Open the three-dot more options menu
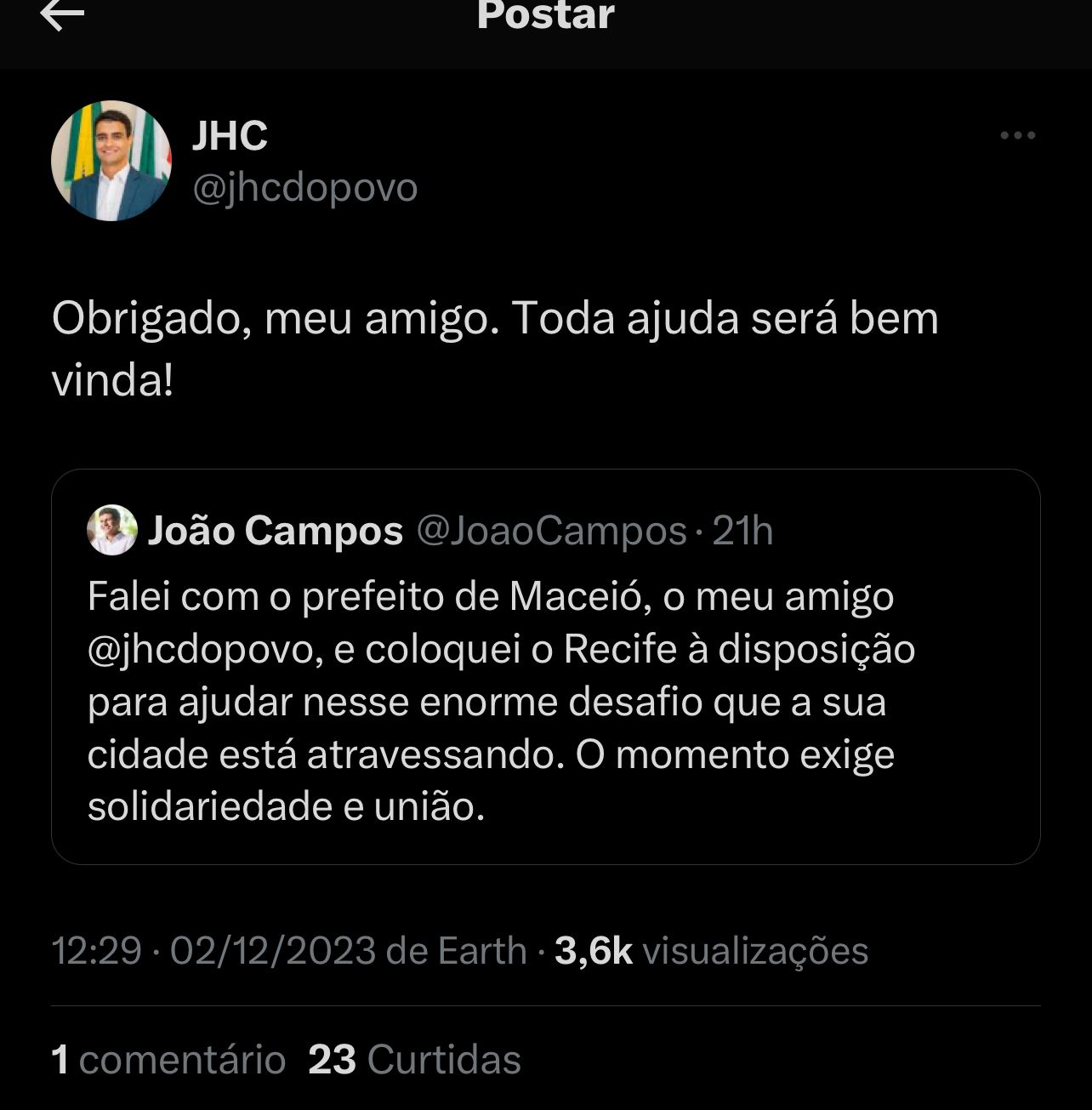Viewport: 1092px width, 1110px height. [x=1017, y=135]
